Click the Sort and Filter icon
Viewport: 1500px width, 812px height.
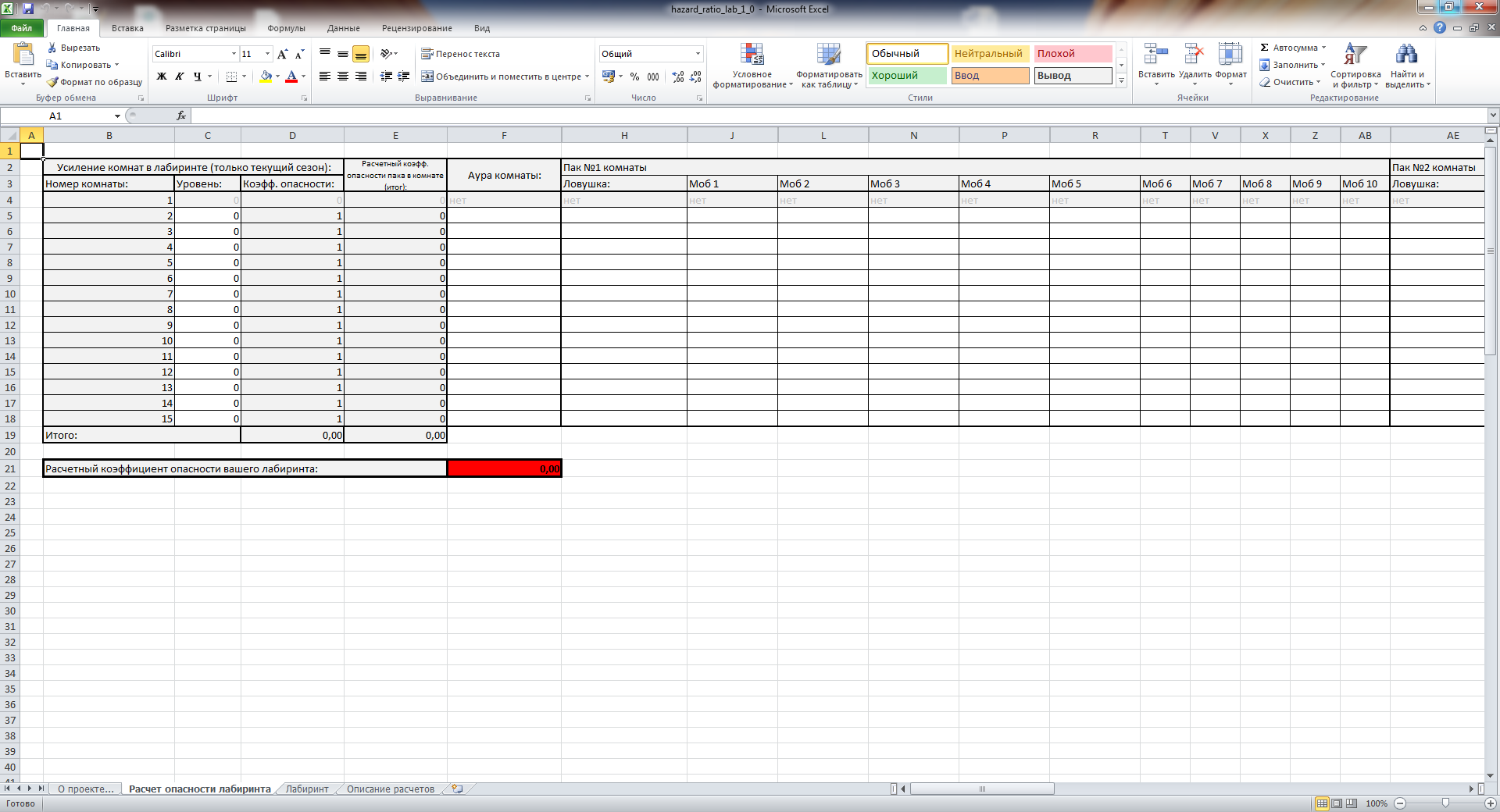1355,55
